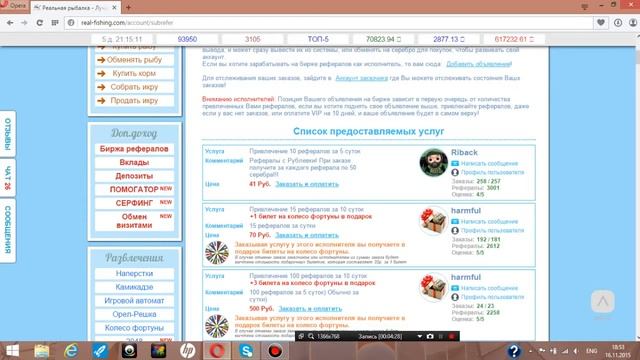The height and width of the screenshot is (360, 640).
Task: Open Депозиты section
Action: tap(134, 176)
